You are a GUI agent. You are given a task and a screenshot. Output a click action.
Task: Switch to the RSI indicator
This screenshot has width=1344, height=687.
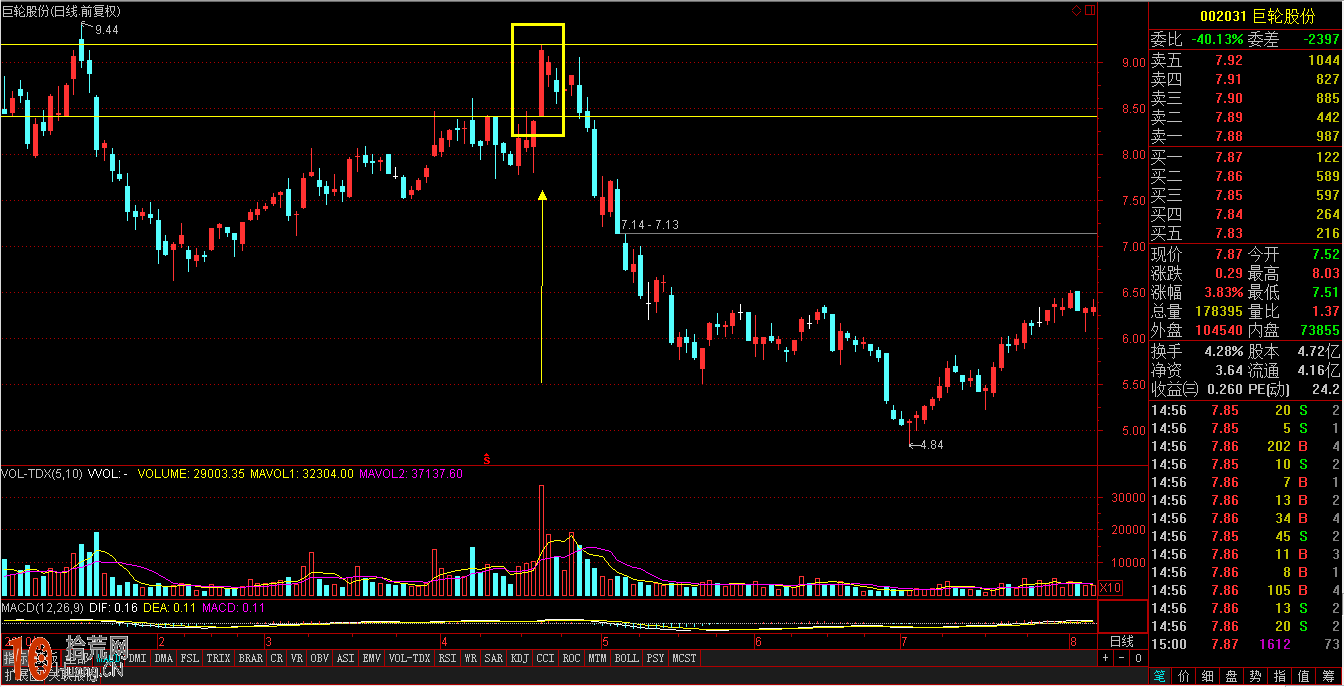click(447, 658)
